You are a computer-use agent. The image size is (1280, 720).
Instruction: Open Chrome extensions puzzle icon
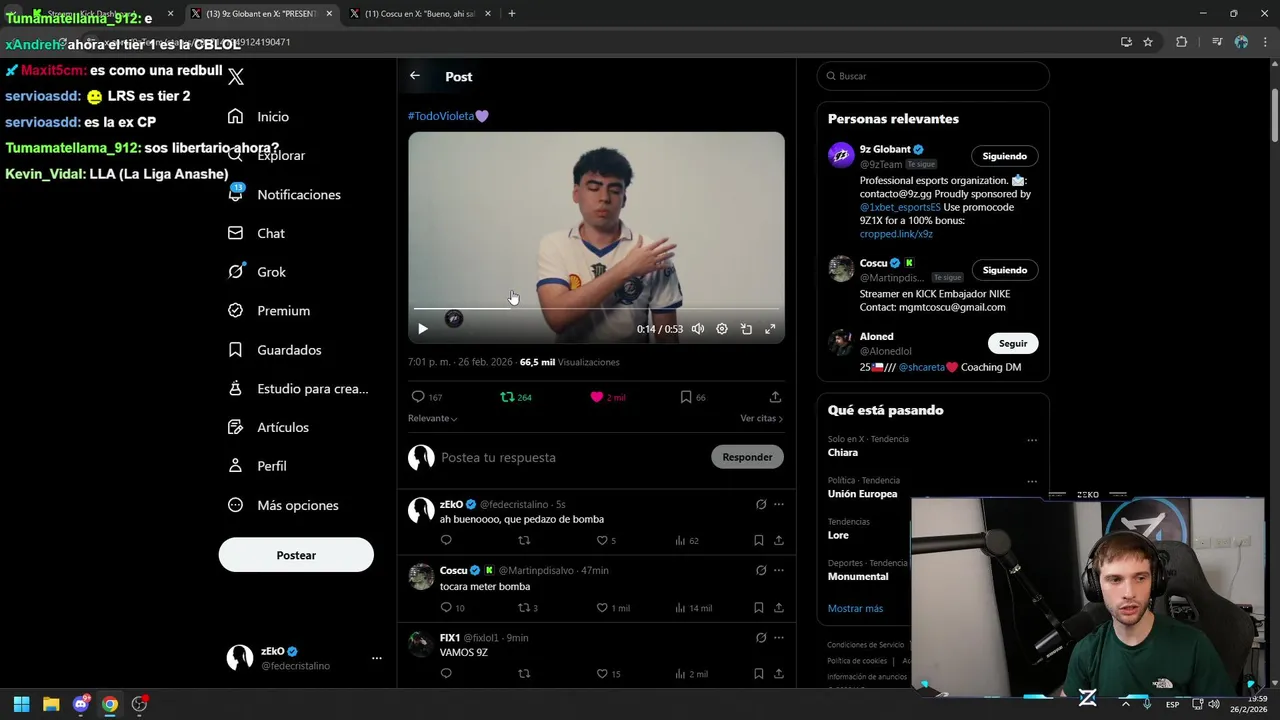(1181, 42)
